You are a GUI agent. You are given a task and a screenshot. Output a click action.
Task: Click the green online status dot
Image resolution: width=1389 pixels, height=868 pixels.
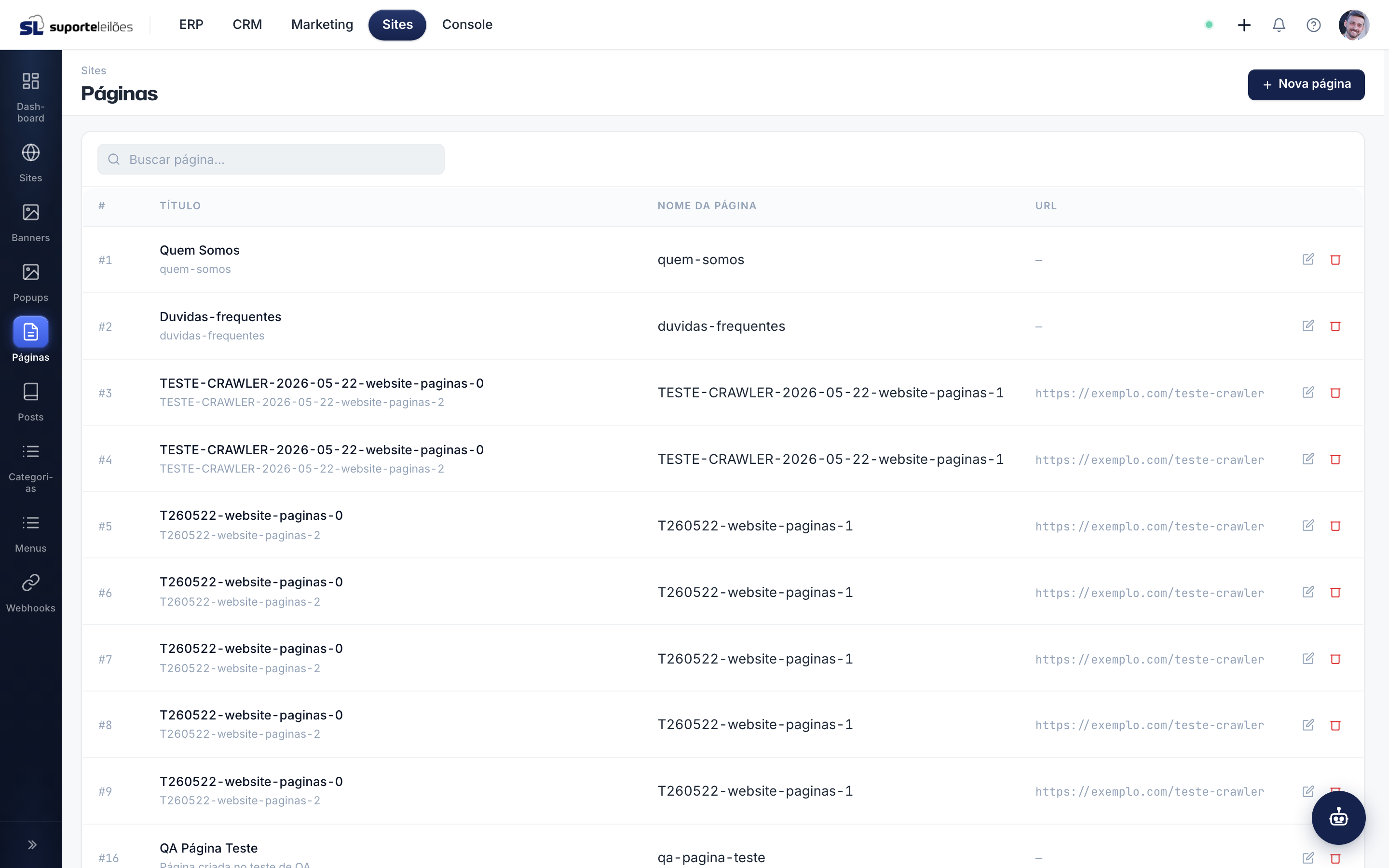pos(1209,25)
